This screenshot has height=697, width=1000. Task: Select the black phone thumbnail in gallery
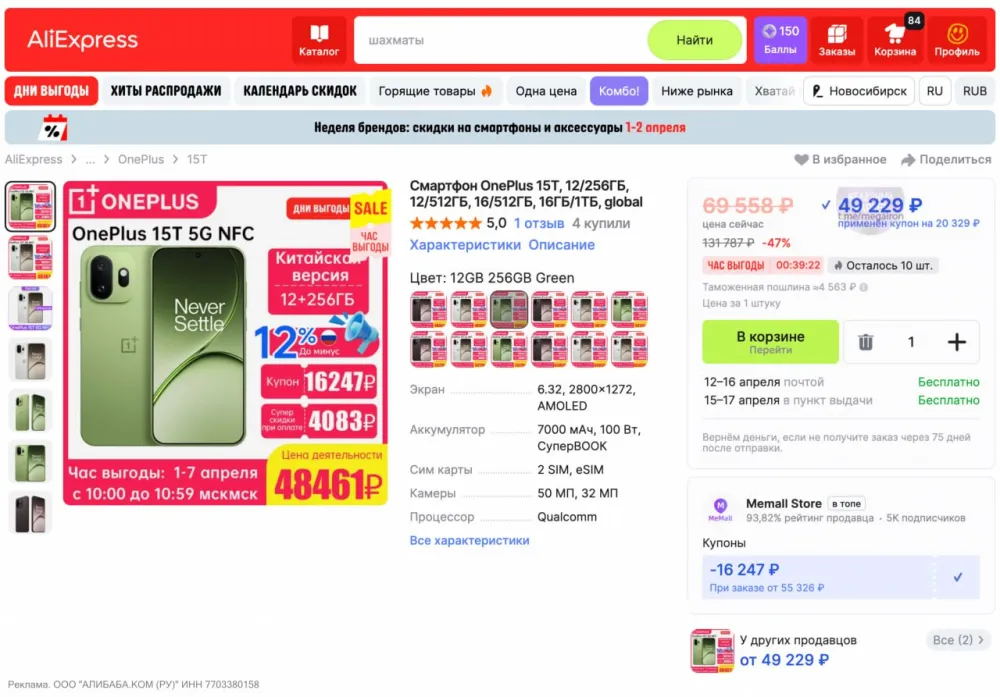click(30, 513)
